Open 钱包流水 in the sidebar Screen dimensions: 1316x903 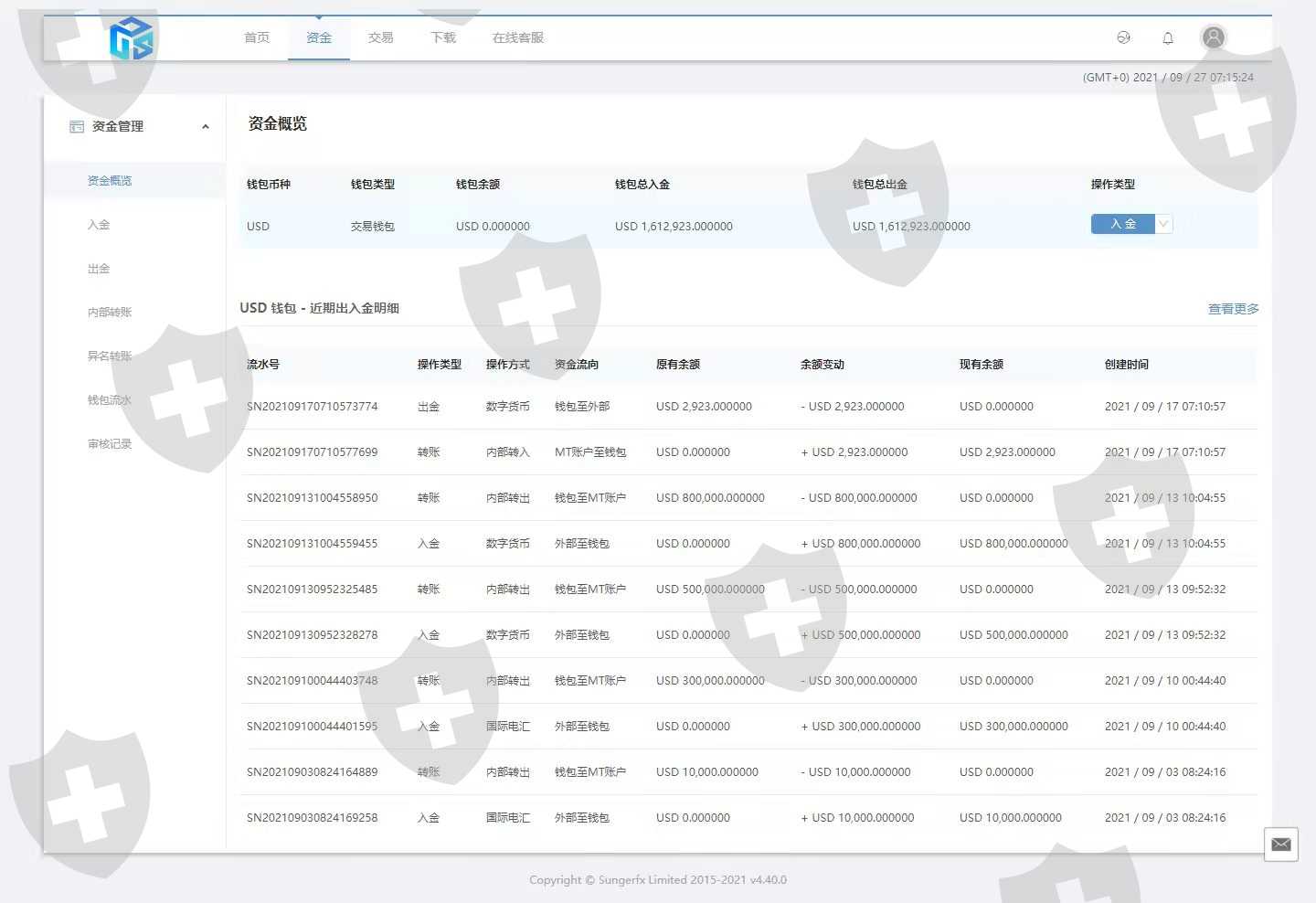110,400
